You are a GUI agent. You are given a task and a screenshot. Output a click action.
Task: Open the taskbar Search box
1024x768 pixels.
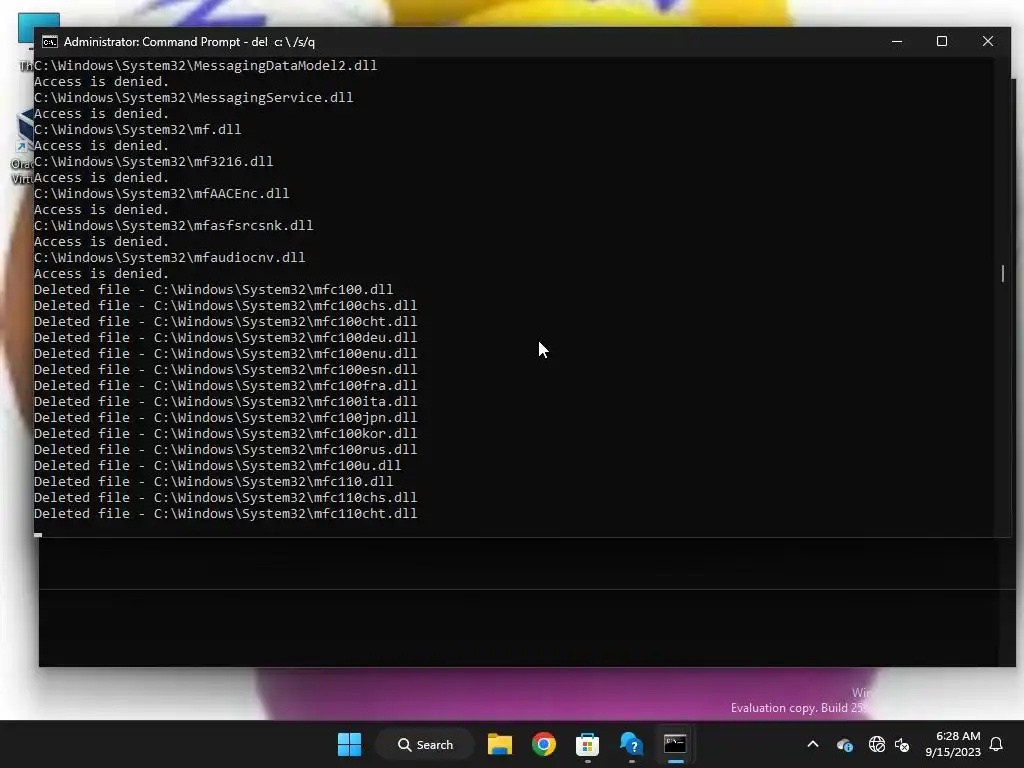pyautogui.click(x=425, y=744)
